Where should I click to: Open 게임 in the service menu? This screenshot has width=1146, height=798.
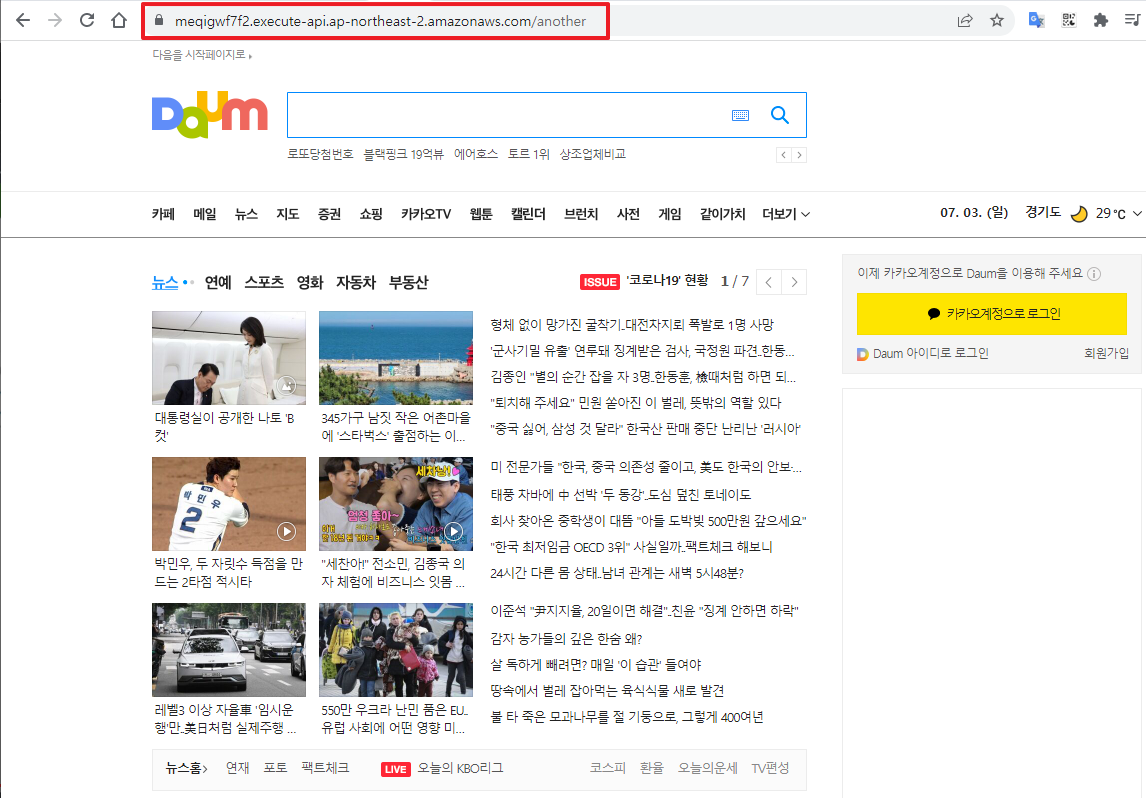point(670,214)
